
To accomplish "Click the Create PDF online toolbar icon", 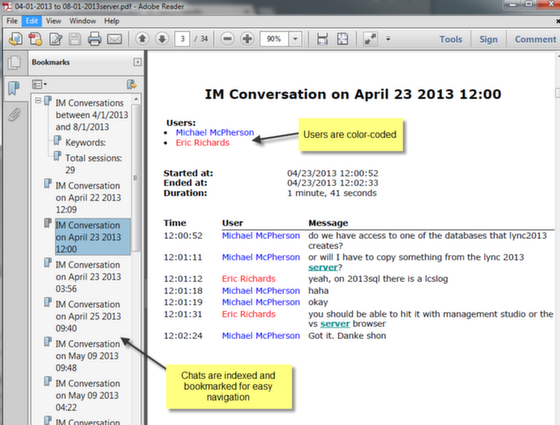I will pyautogui.click(x=15, y=39).
